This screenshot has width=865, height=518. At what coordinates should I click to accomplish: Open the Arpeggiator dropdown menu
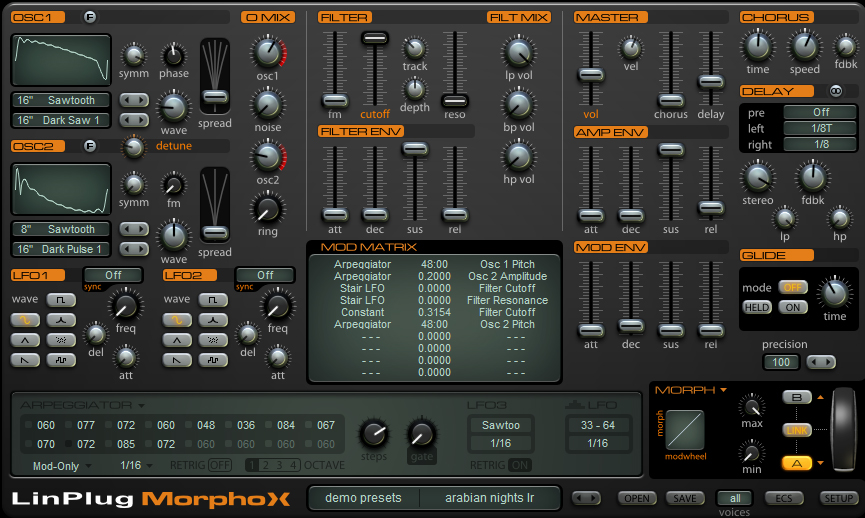pos(140,405)
